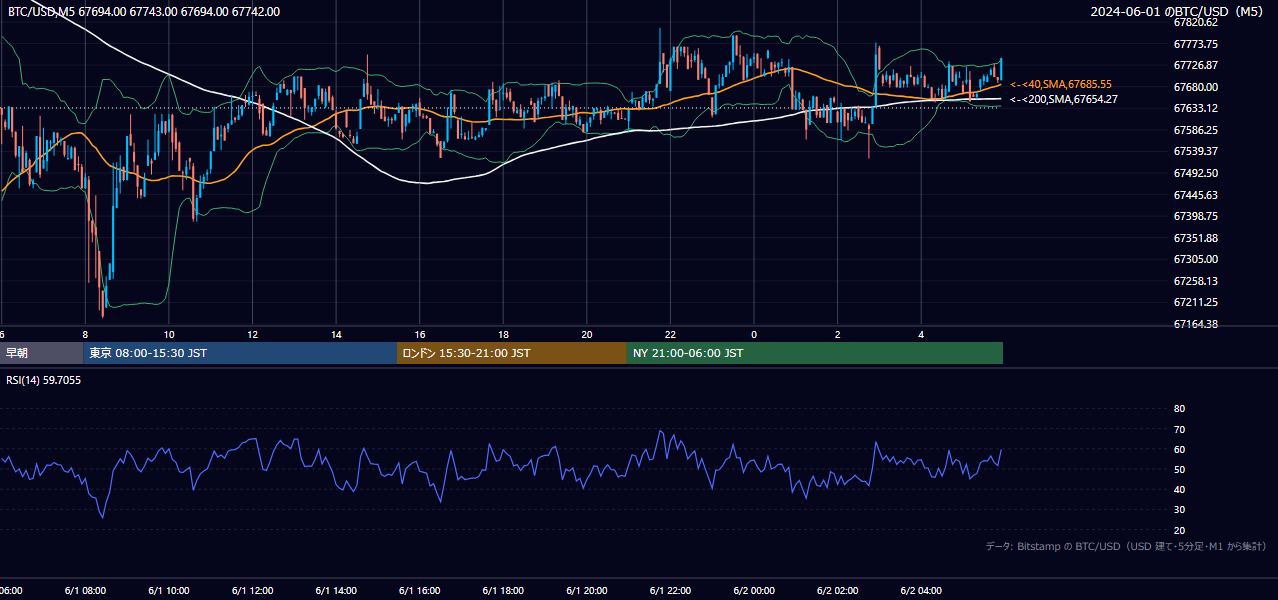
Task: Click the 67586.25 price axis label
Action: click(x=1195, y=130)
